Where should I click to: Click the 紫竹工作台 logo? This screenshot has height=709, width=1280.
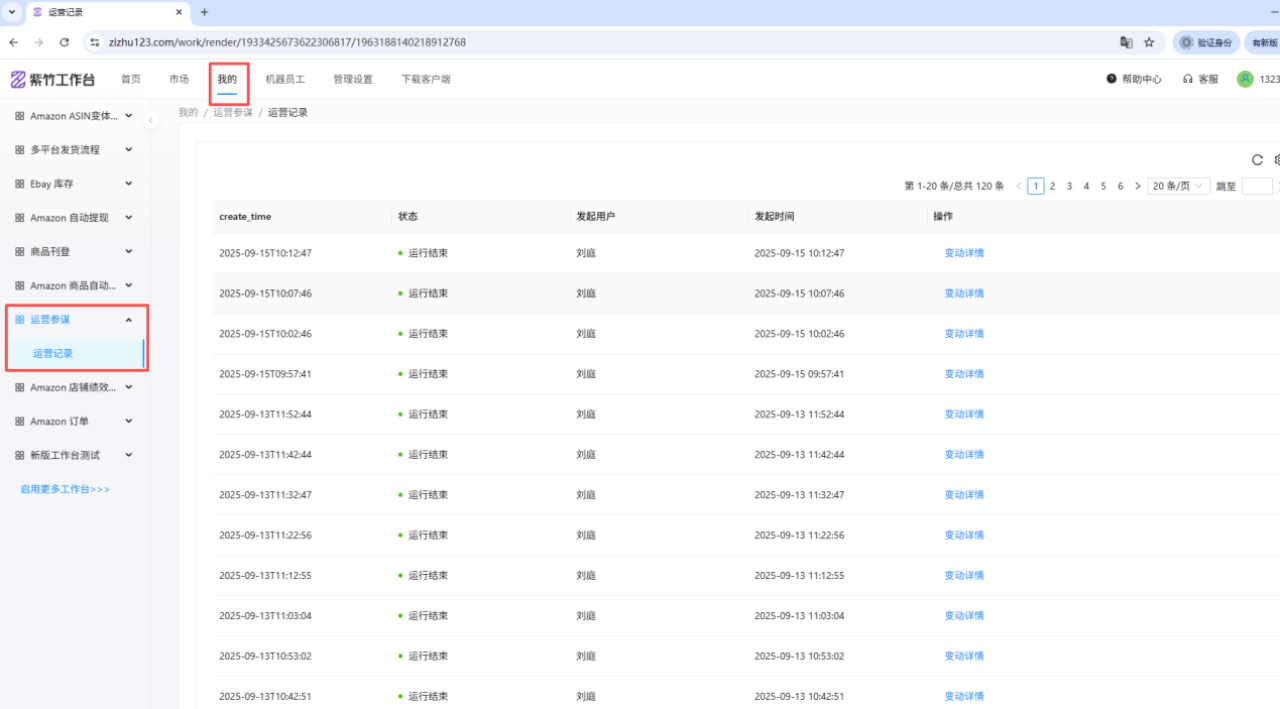[x=53, y=80]
